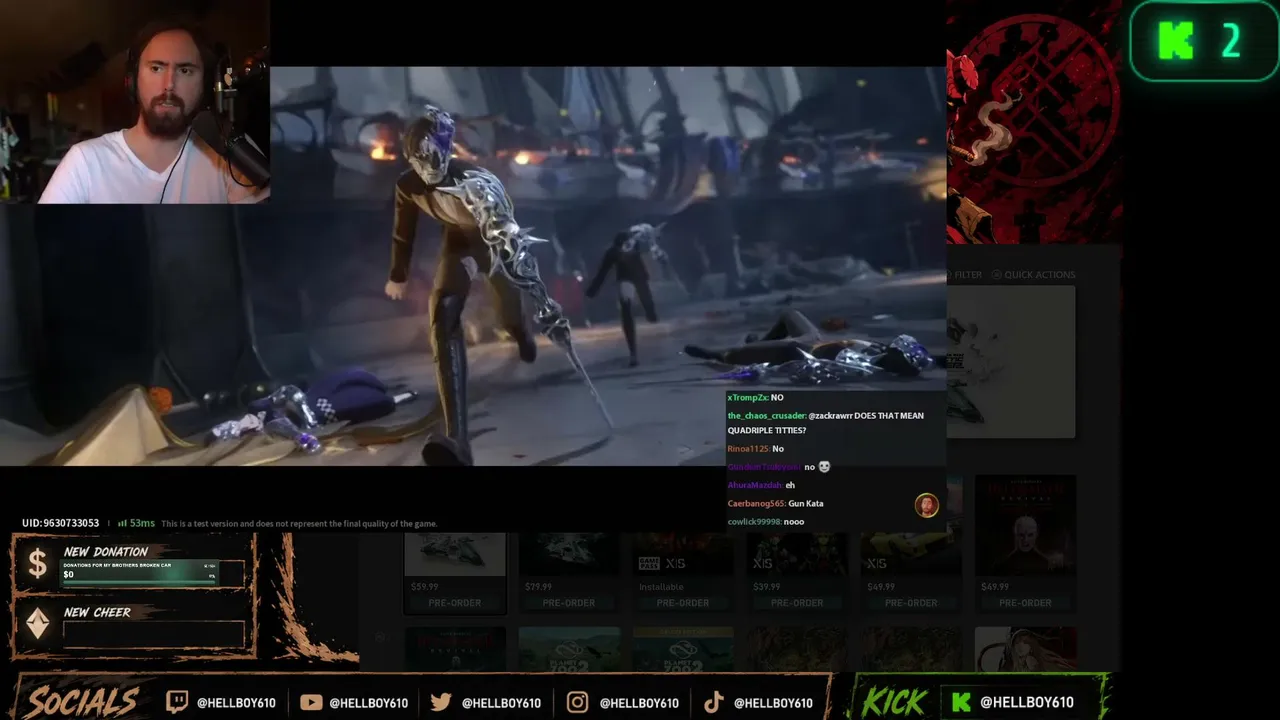Click the AhuraMazdah username in chat
Viewport: 1280px width, 720px height.
pos(754,485)
